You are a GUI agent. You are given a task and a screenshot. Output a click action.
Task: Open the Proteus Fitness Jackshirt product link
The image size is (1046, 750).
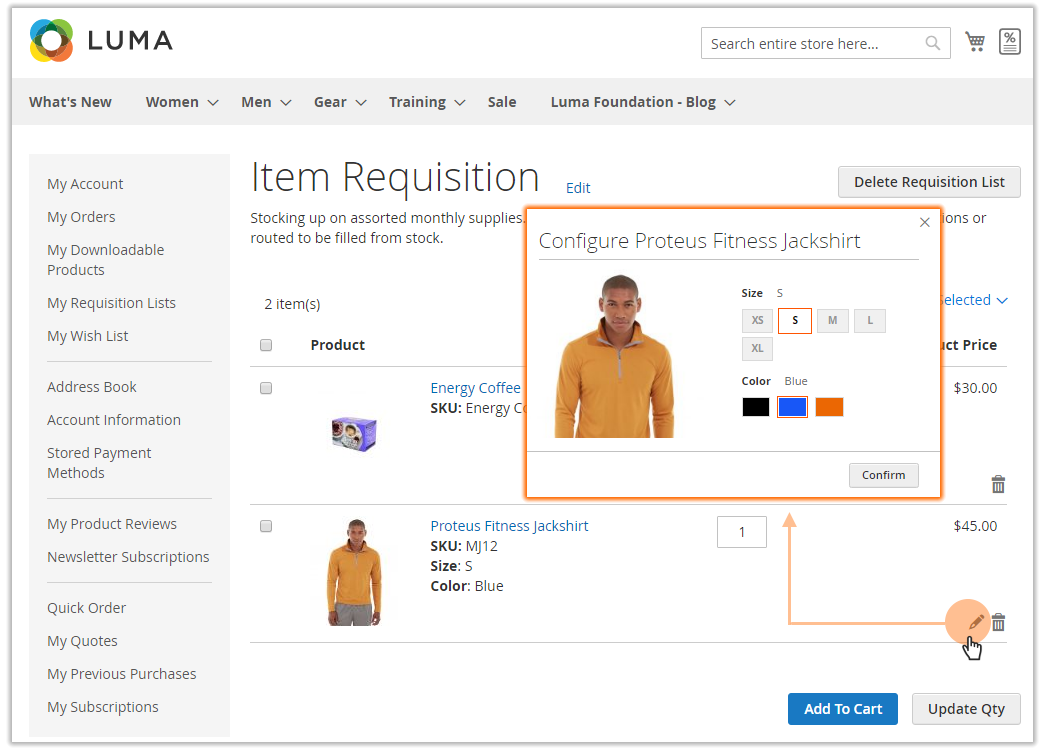click(509, 526)
